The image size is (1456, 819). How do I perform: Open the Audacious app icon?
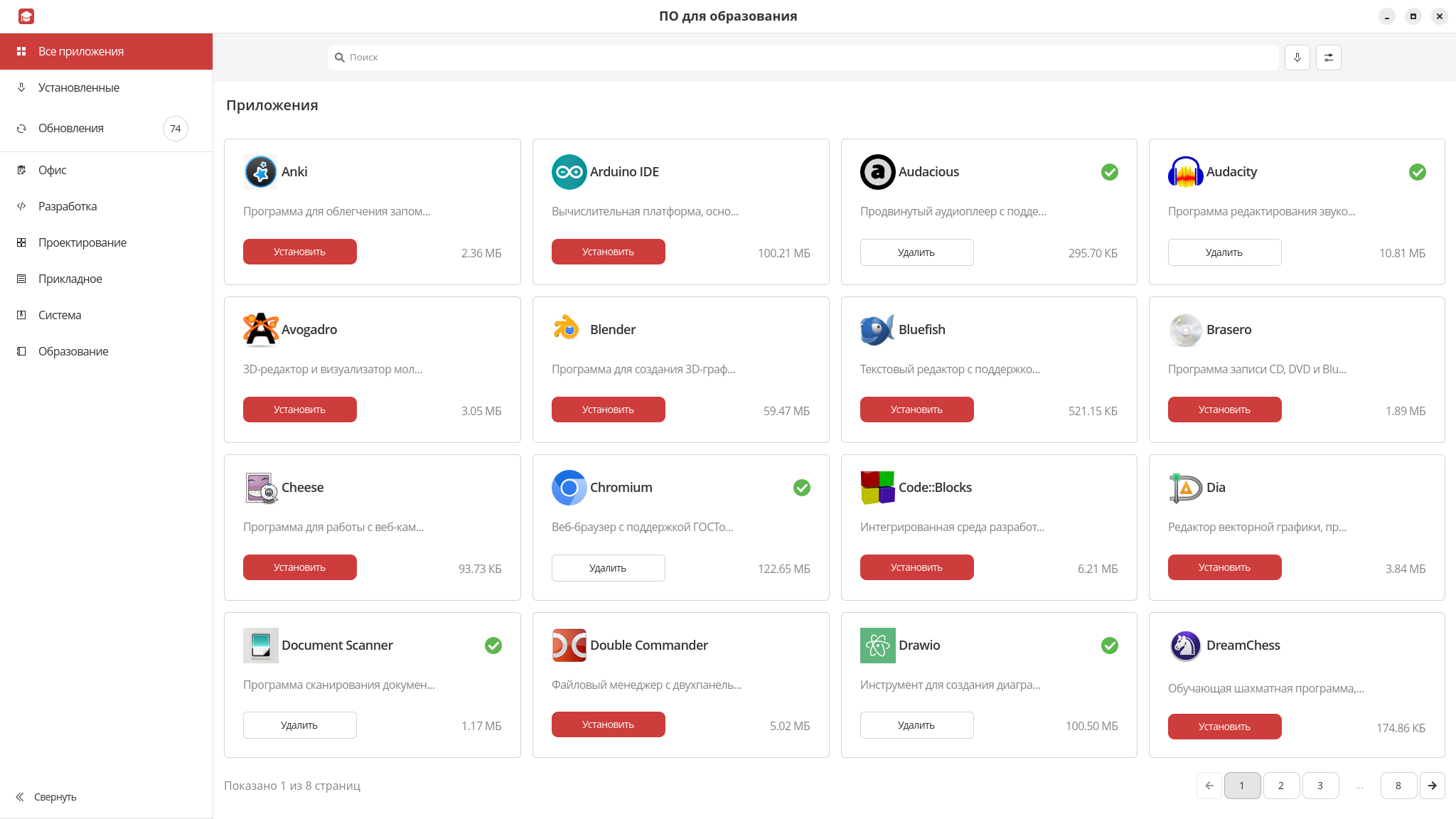tap(878, 172)
